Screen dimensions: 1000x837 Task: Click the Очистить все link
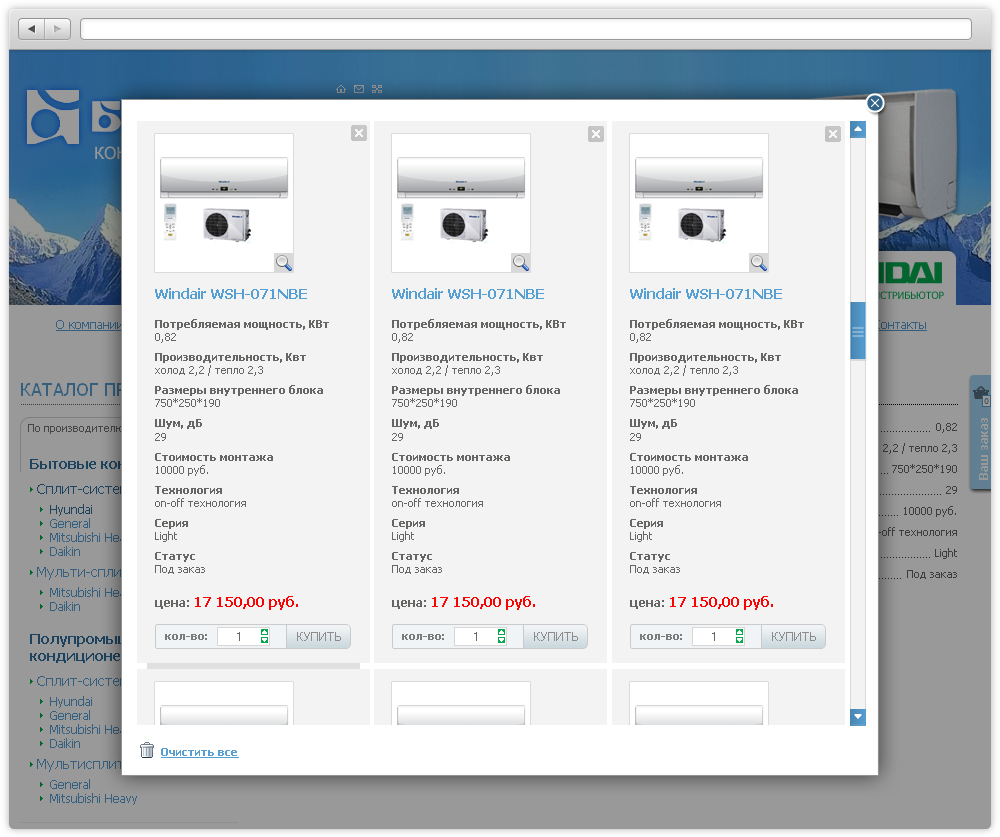pos(199,752)
